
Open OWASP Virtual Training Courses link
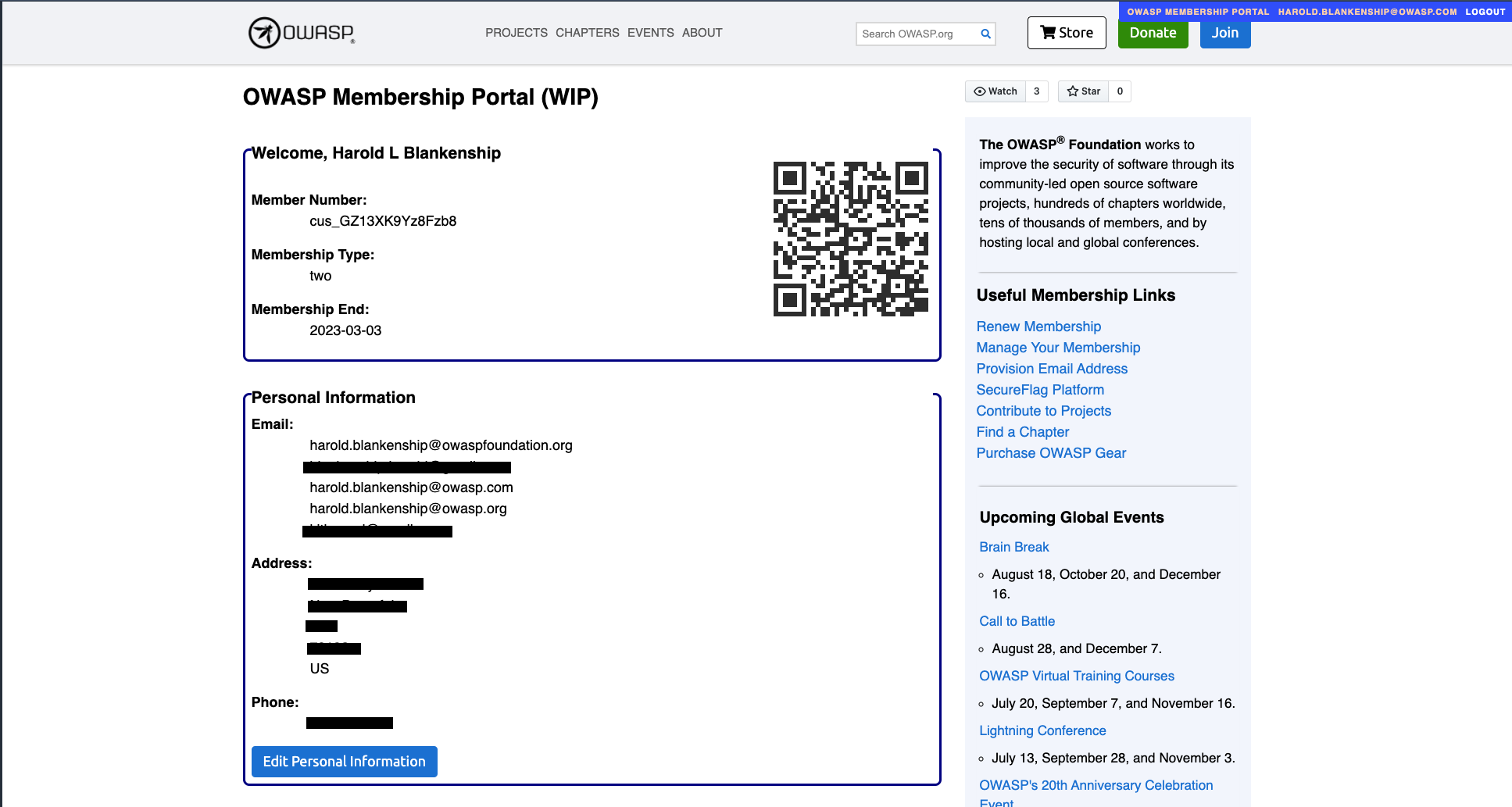1077,676
